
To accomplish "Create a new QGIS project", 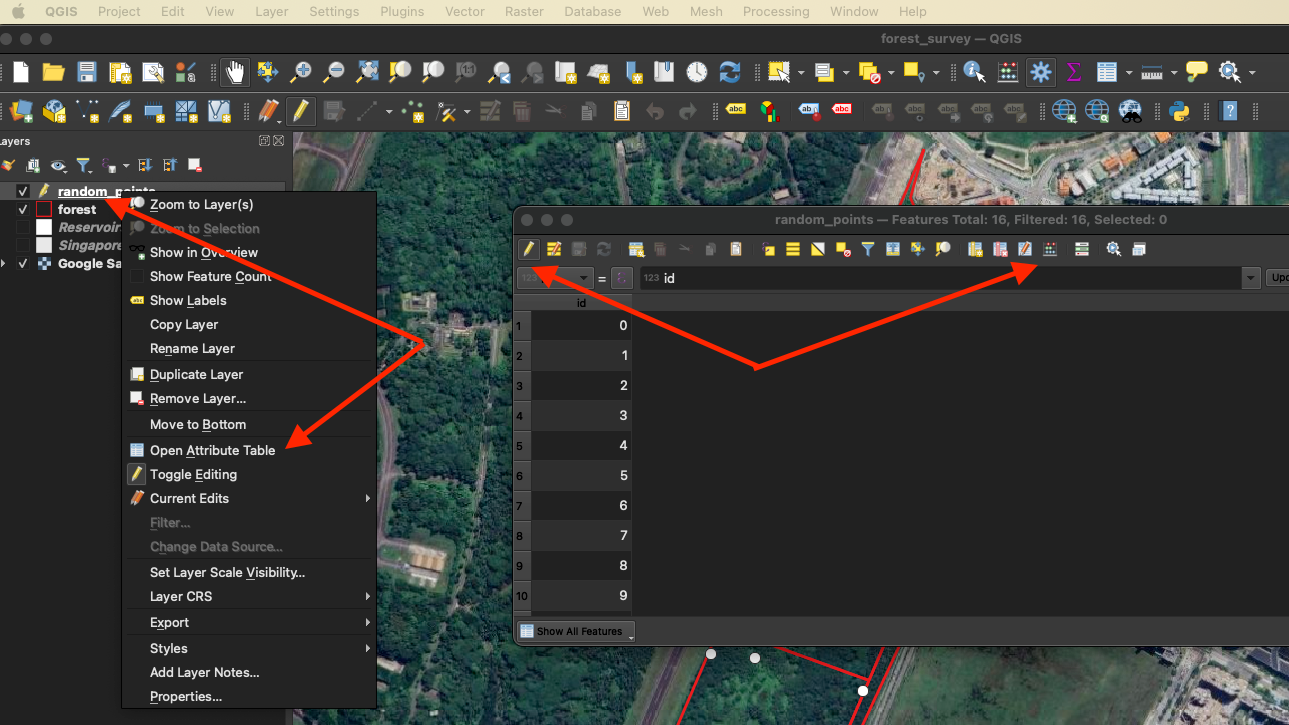I will tap(21, 72).
